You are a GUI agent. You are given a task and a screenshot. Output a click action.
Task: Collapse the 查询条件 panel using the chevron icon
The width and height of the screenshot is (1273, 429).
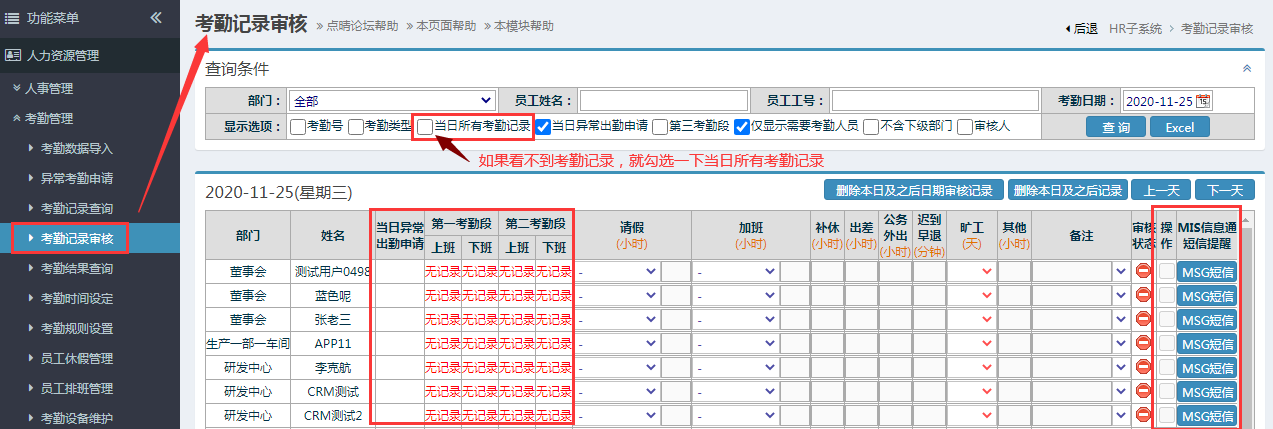(1246, 69)
